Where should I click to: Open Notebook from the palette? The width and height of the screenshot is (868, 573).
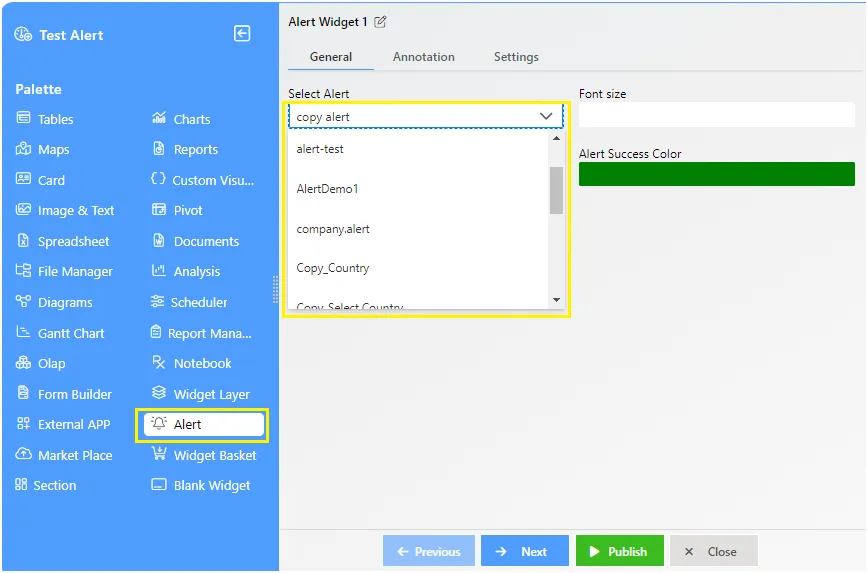(x=192, y=364)
